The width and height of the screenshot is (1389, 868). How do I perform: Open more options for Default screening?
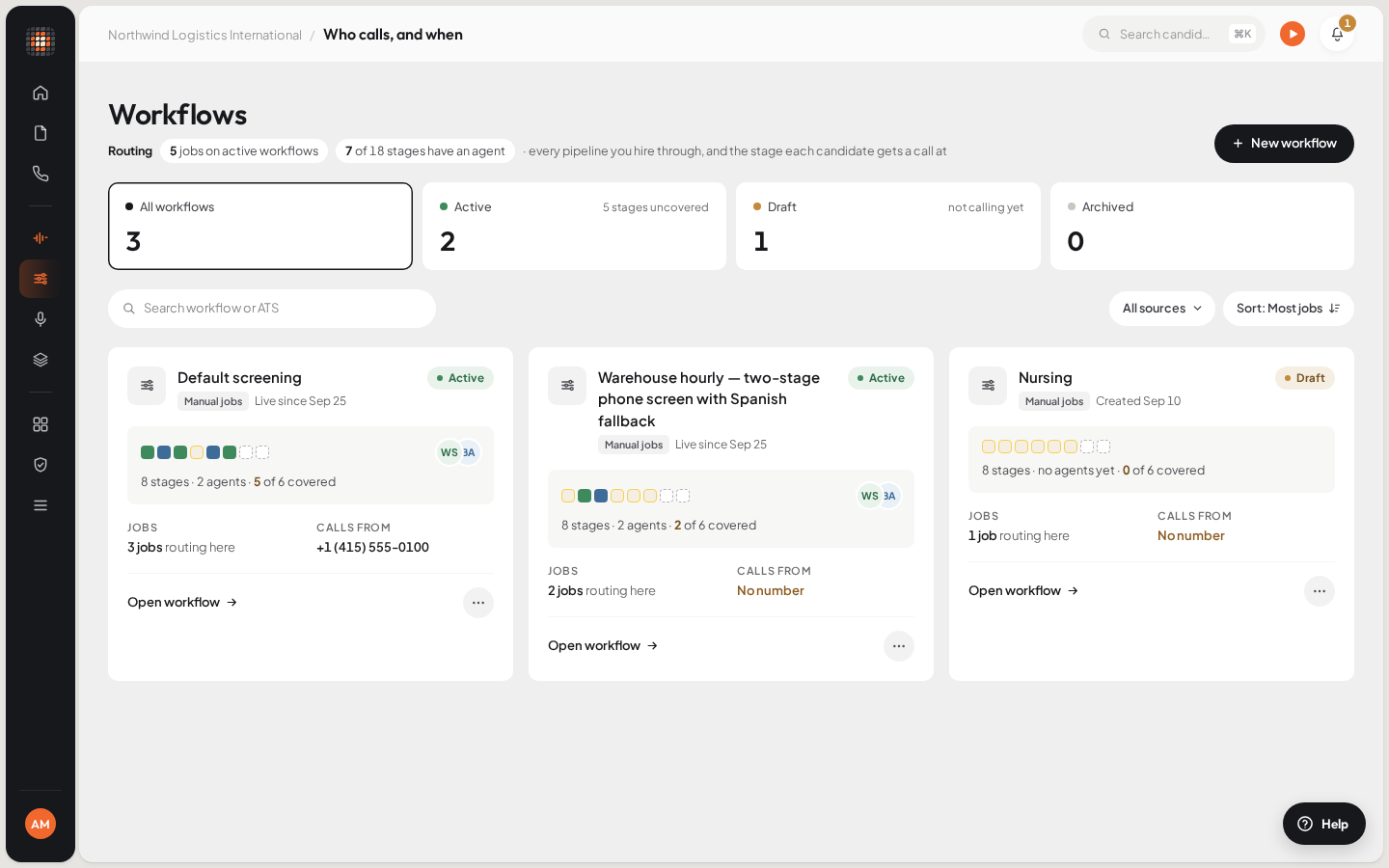(478, 603)
